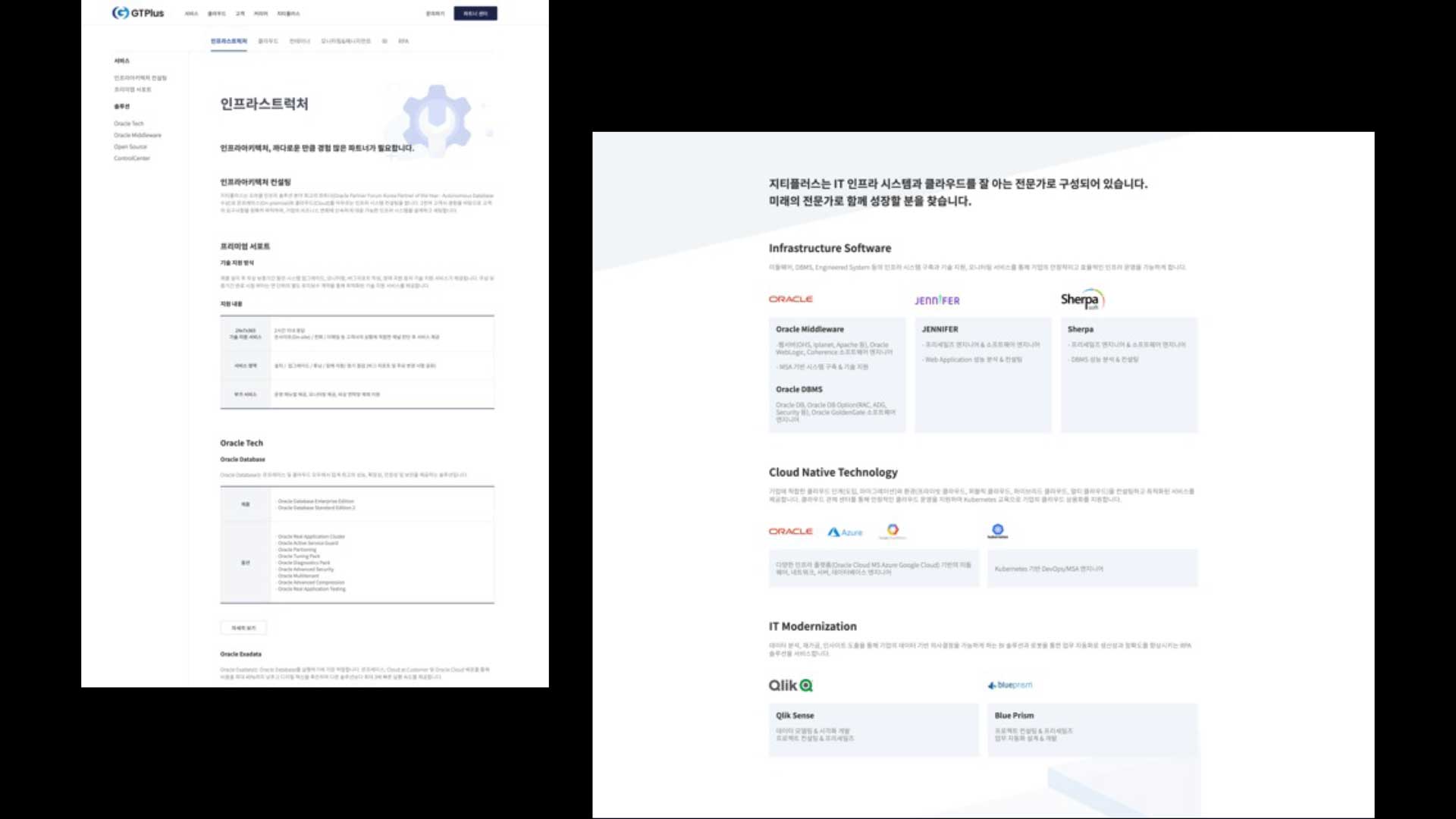Click the Qlik Sense card title
Image resolution: width=1456 pixels, height=819 pixels.
(x=794, y=716)
